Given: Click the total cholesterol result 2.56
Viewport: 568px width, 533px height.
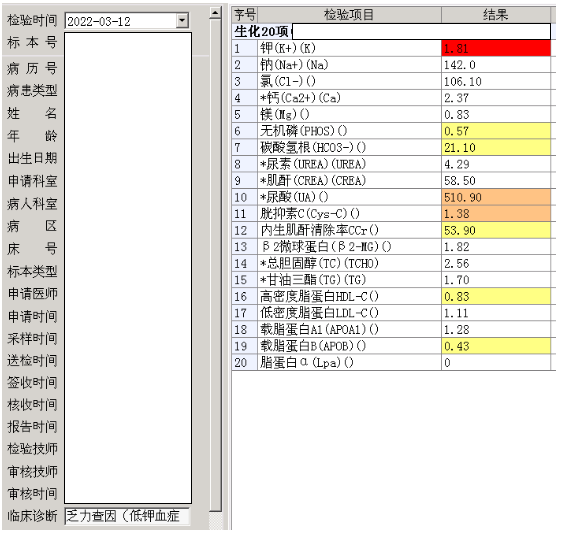Looking at the screenshot, I should tap(496, 263).
